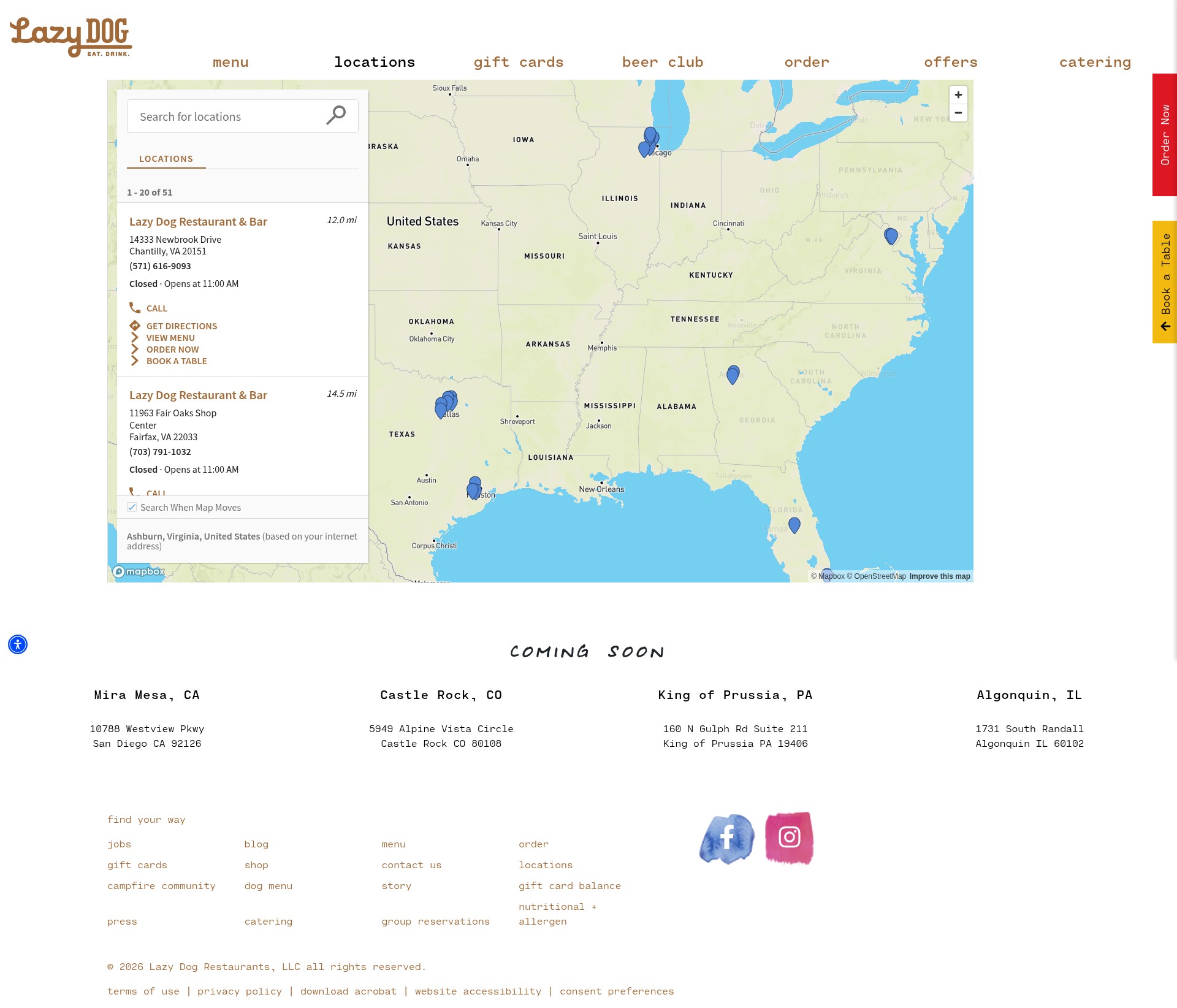Zoom out on the map
The image size is (1177, 1008).
coord(958,113)
